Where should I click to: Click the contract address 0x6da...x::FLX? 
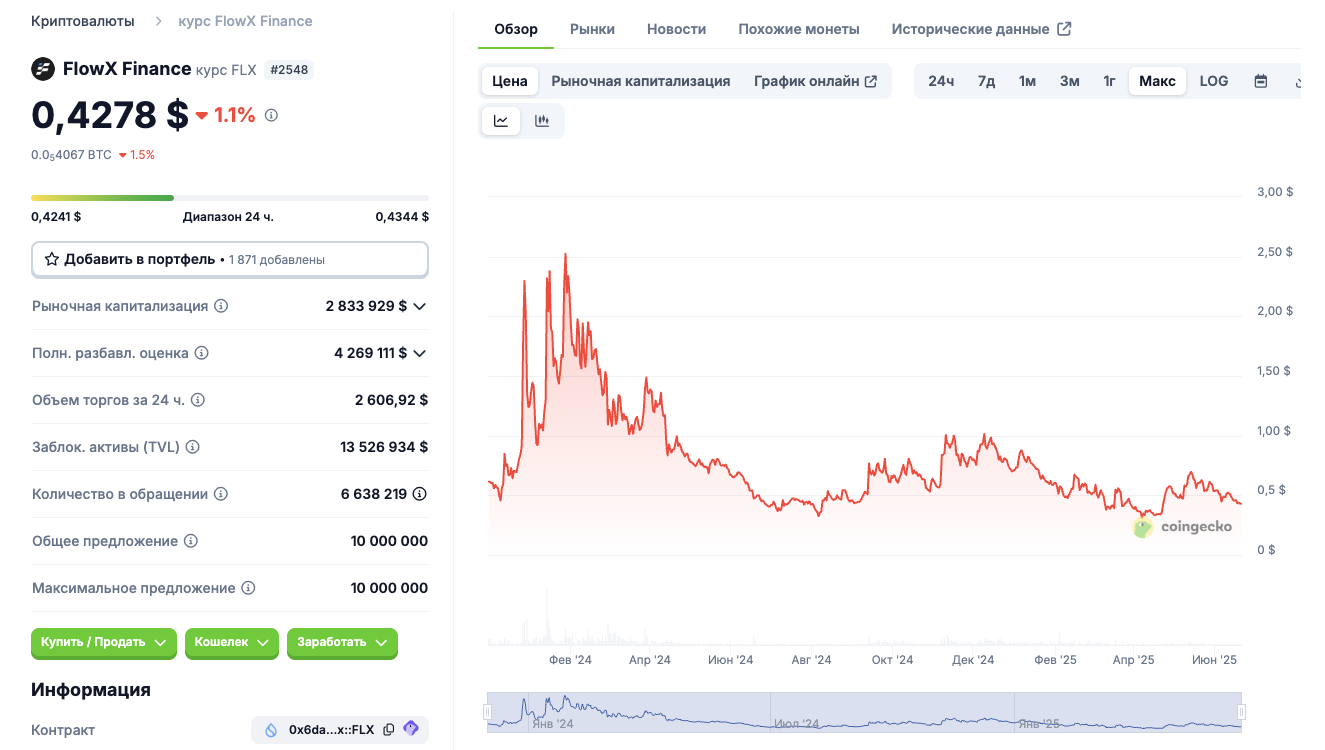tap(331, 730)
